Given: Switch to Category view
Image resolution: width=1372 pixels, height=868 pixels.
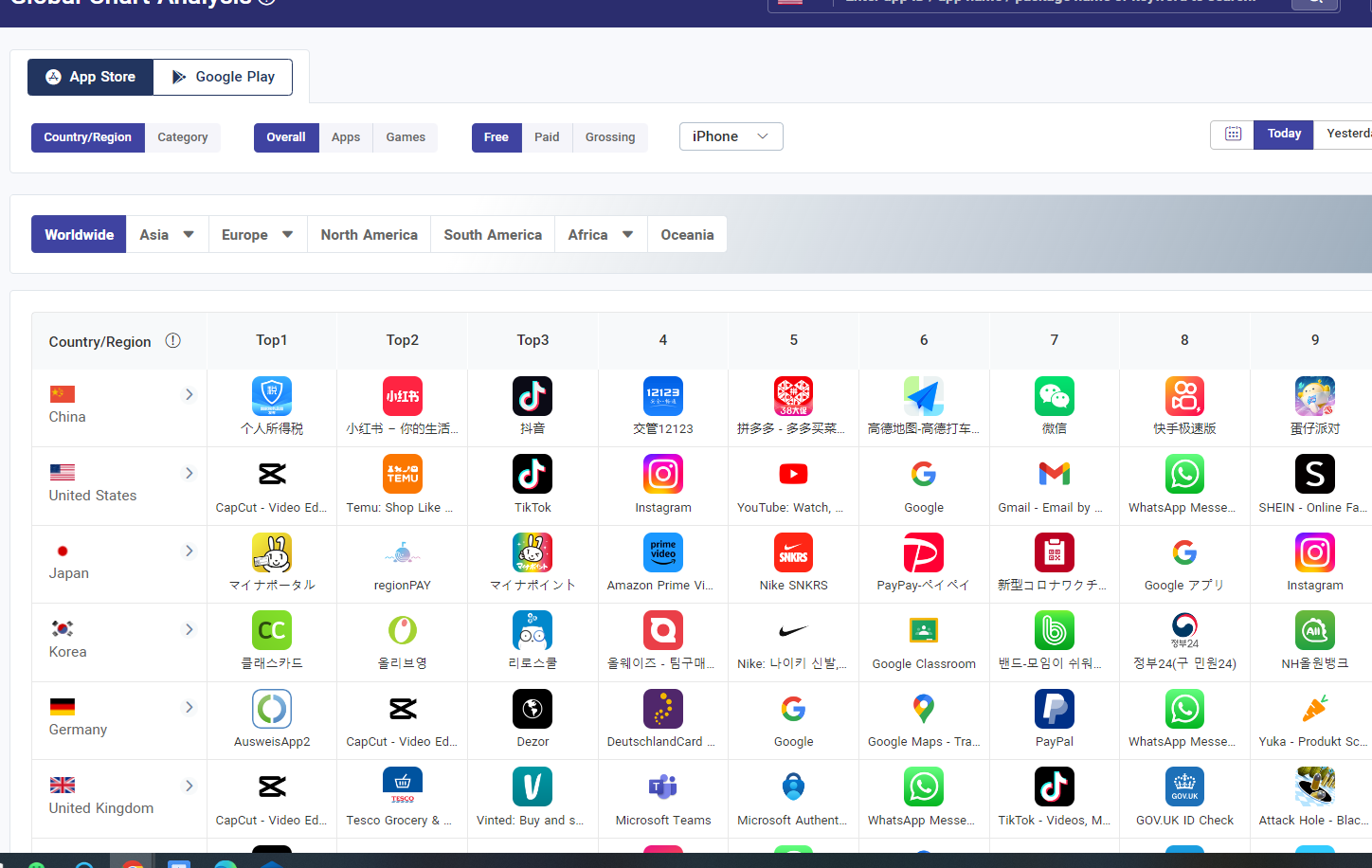Looking at the screenshot, I should [183, 137].
